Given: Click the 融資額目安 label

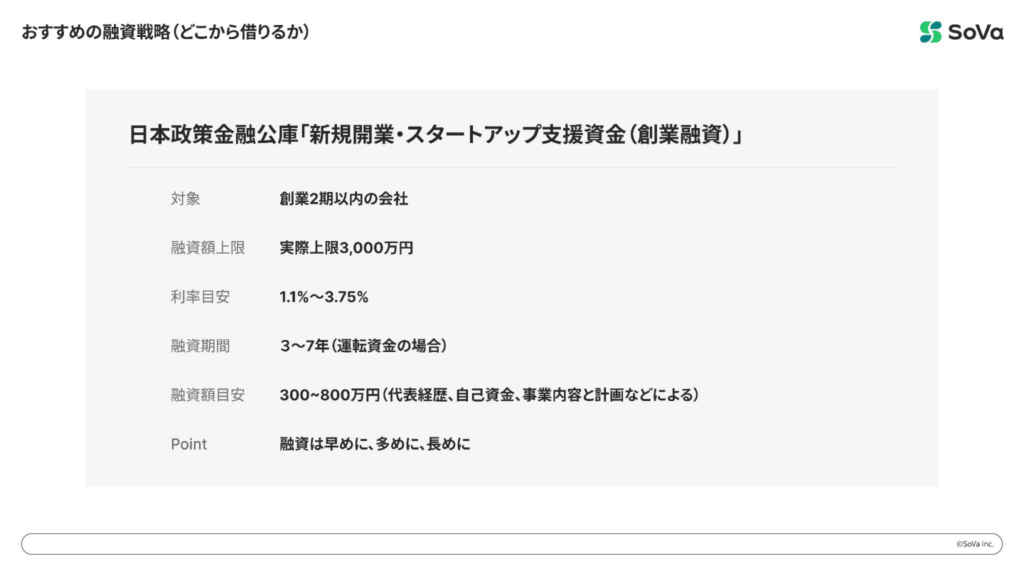Looking at the screenshot, I should tap(207, 395).
